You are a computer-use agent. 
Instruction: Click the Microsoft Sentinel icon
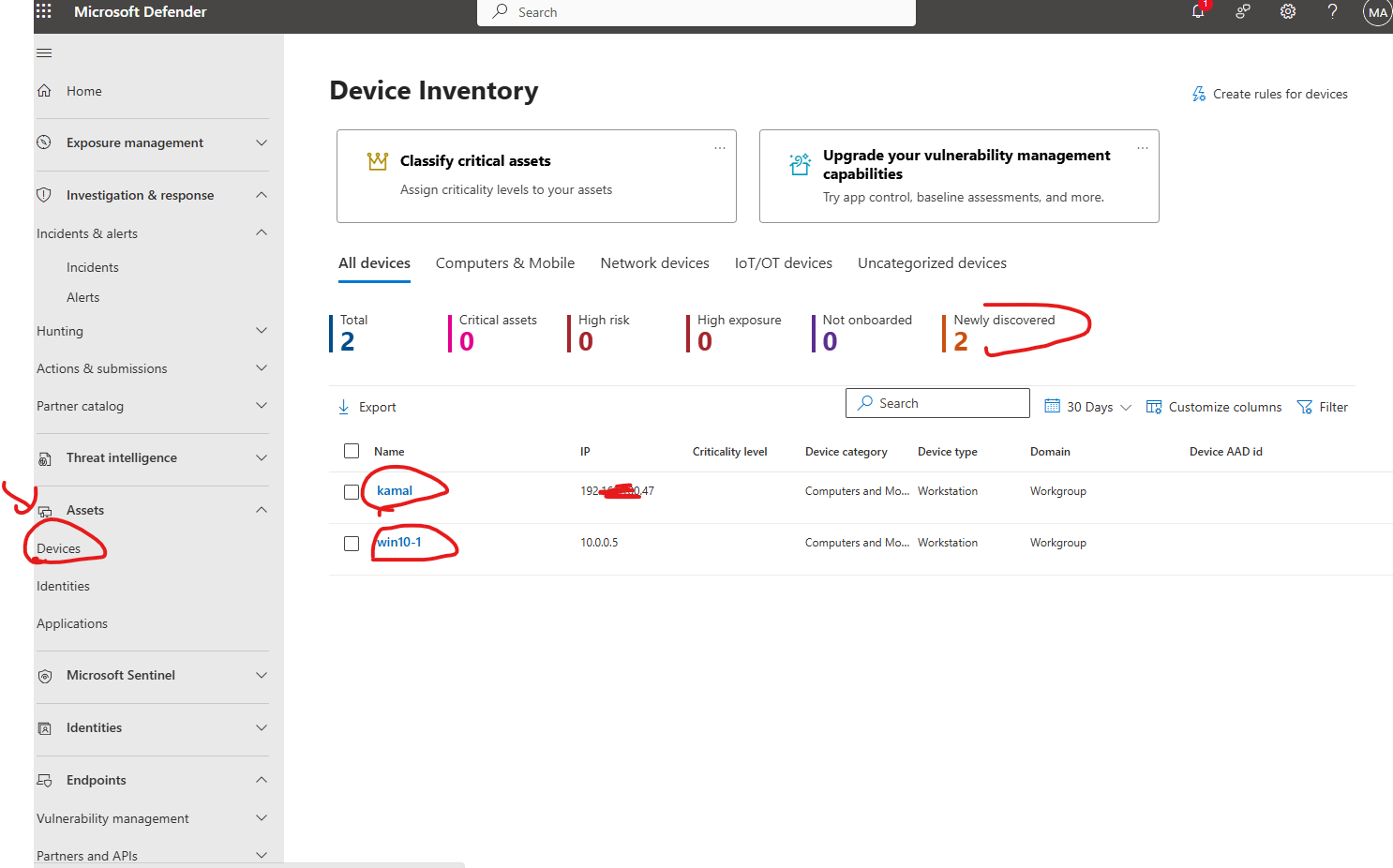[x=44, y=676]
